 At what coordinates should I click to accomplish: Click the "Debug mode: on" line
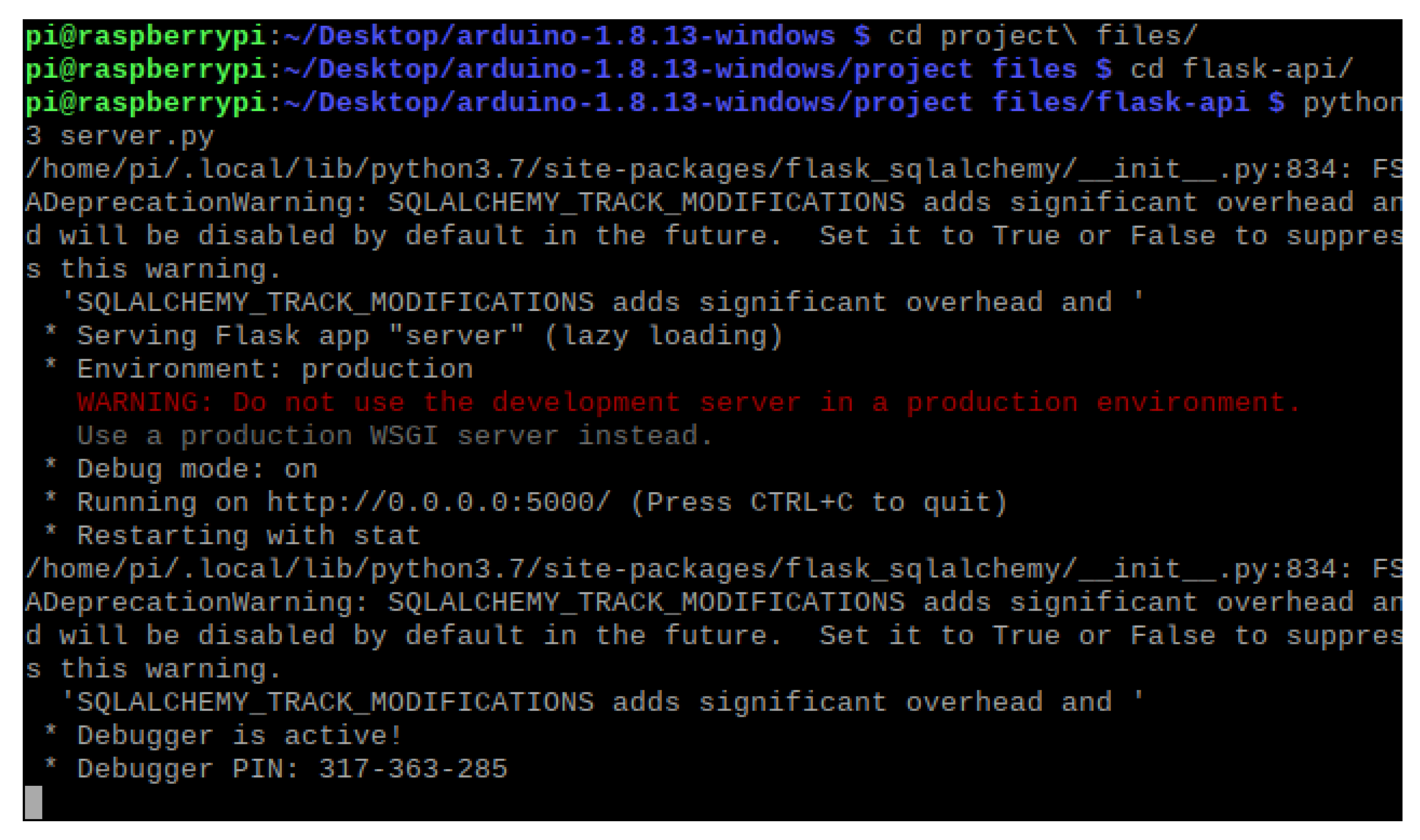(x=197, y=469)
